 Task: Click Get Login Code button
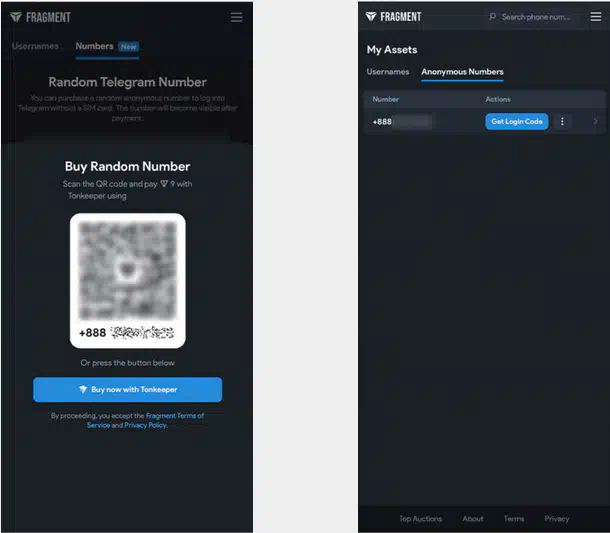click(x=517, y=121)
